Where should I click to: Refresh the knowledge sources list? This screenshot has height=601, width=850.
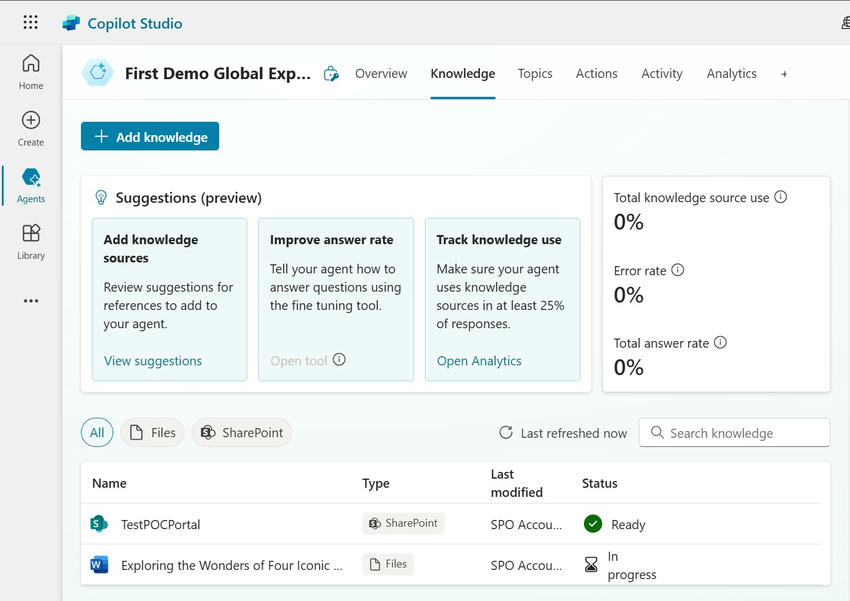point(505,432)
